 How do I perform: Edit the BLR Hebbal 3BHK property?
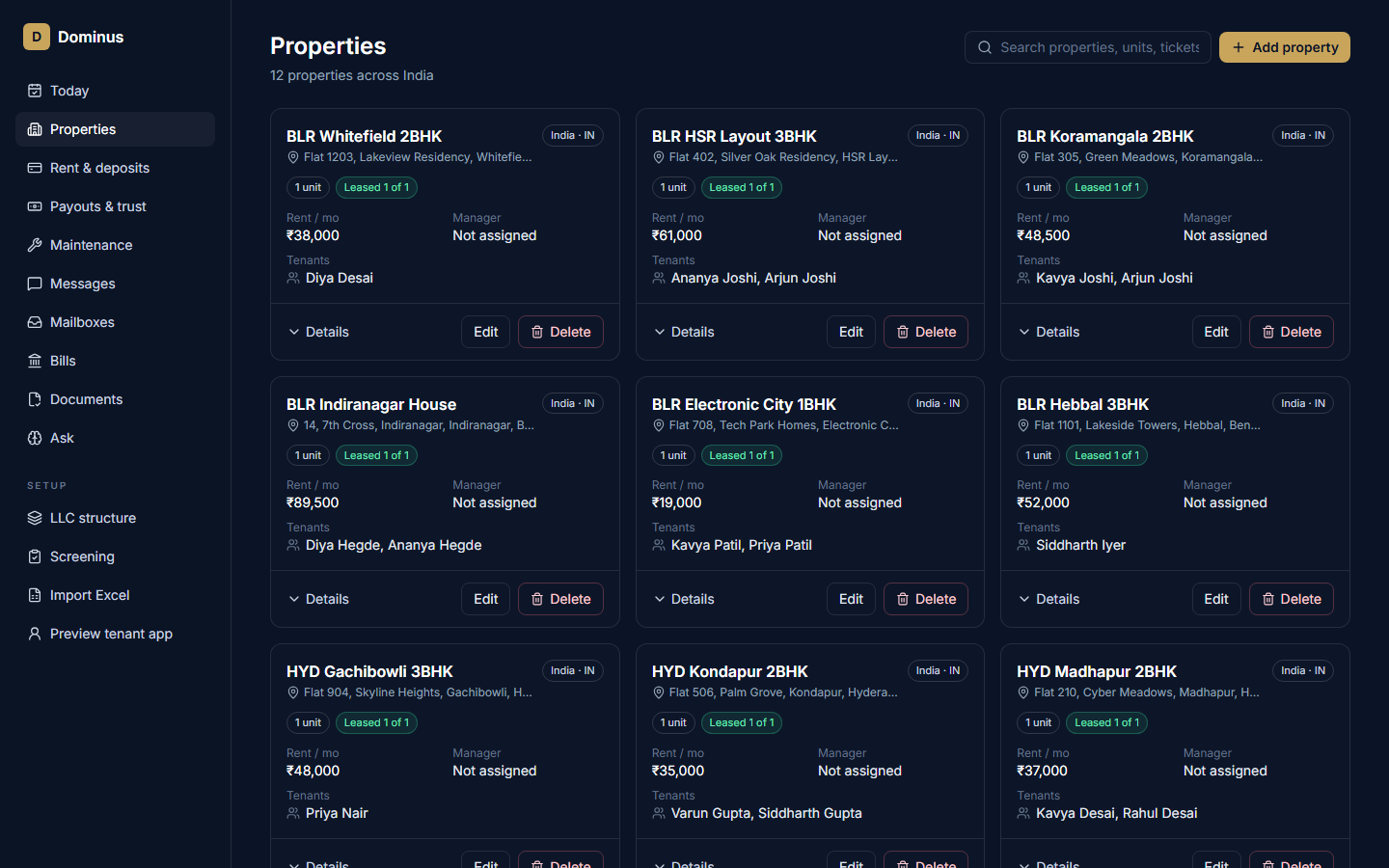click(1216, 599)
